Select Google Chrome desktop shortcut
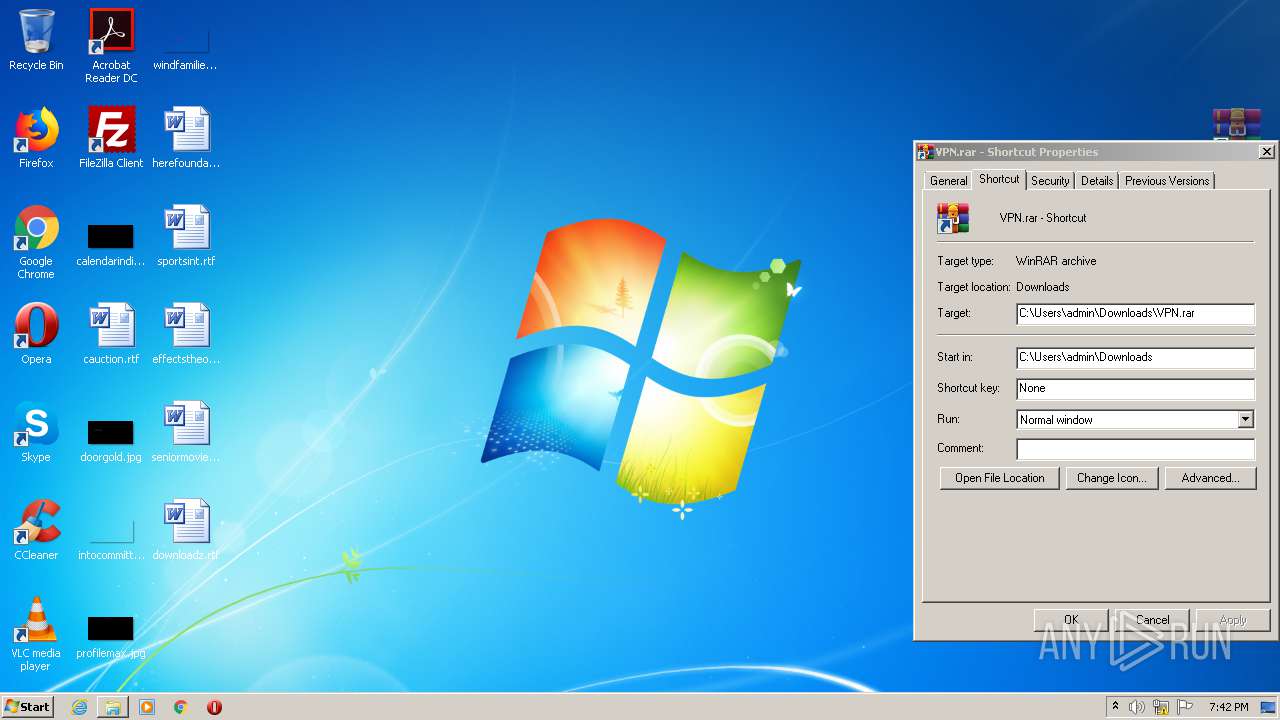This screenshot has width=1280, height=720. click(x=36, y=242)
